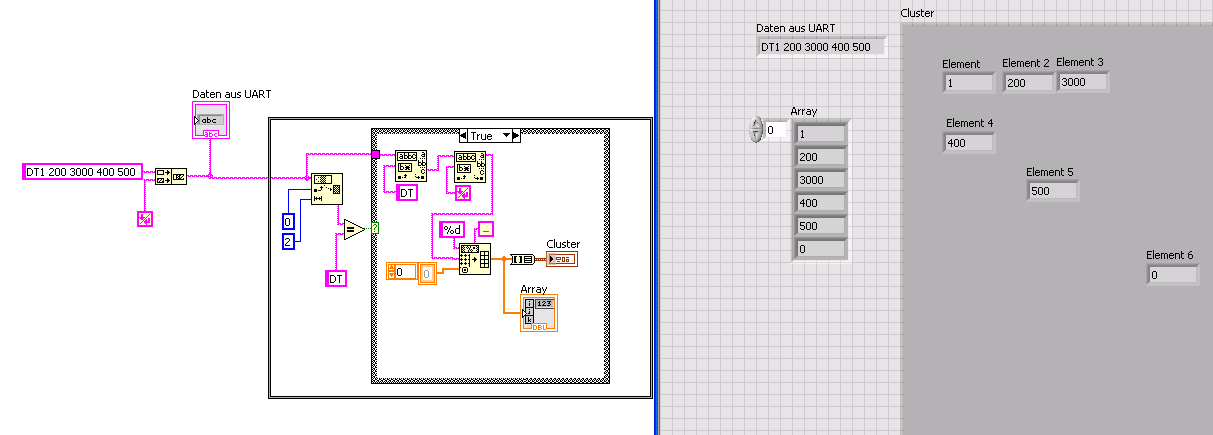This screenshot has height=435, width=1213.
Task: Select the second Search and Replace String node
Action: (471, 166)
